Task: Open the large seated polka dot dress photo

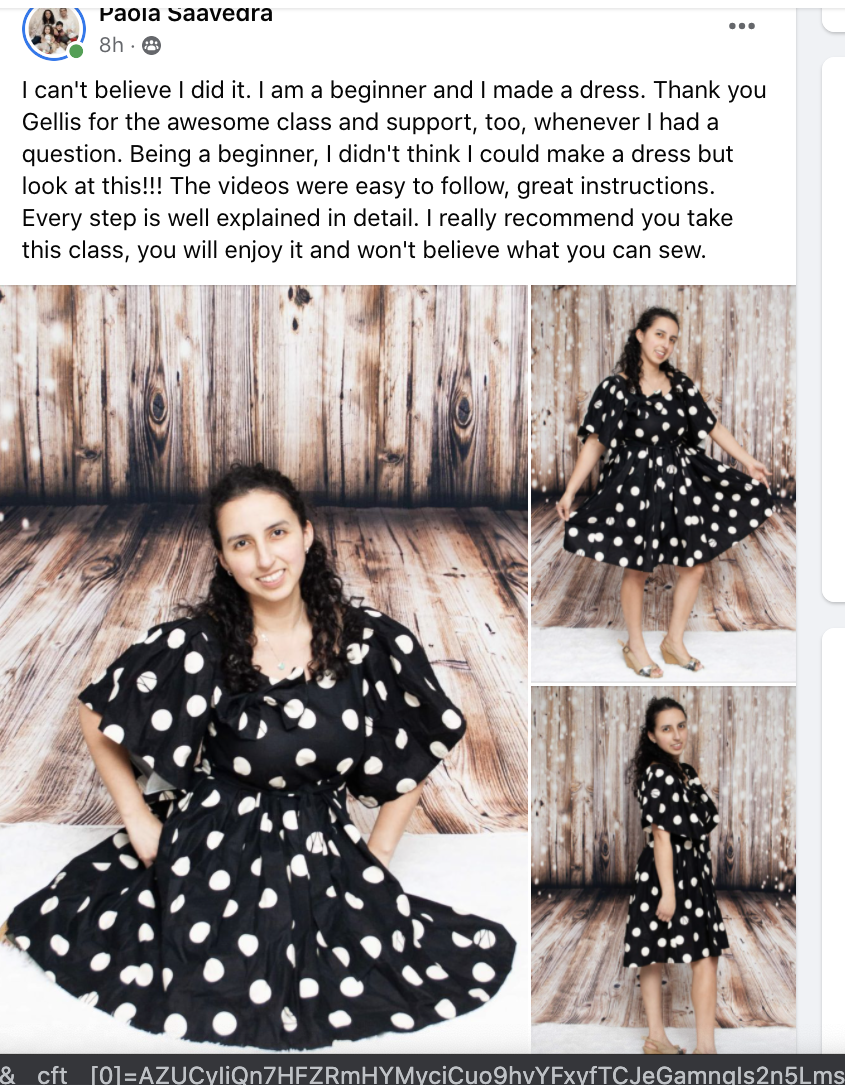Action: (x=264, y=668)
